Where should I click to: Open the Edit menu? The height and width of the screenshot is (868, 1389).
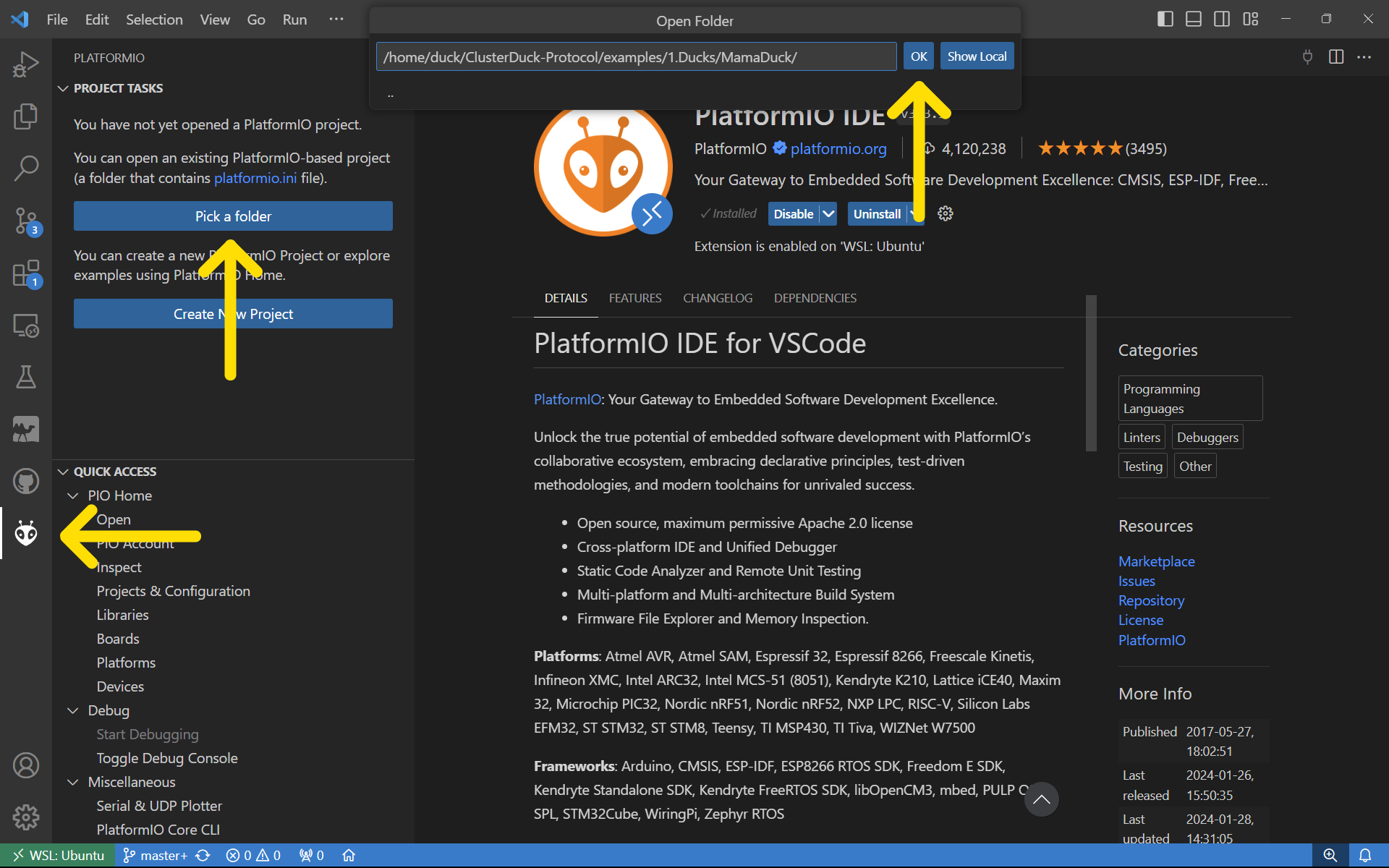click(97, 20)
